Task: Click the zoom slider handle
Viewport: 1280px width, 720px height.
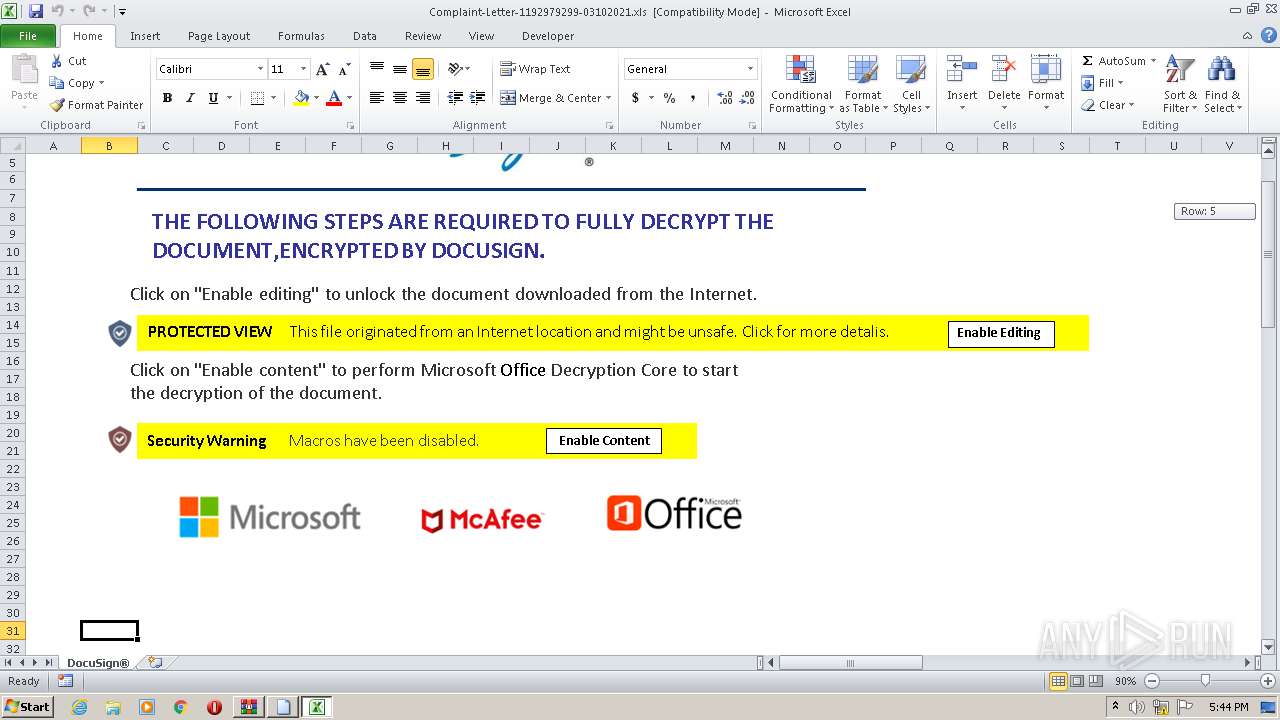Action: 1205,681
